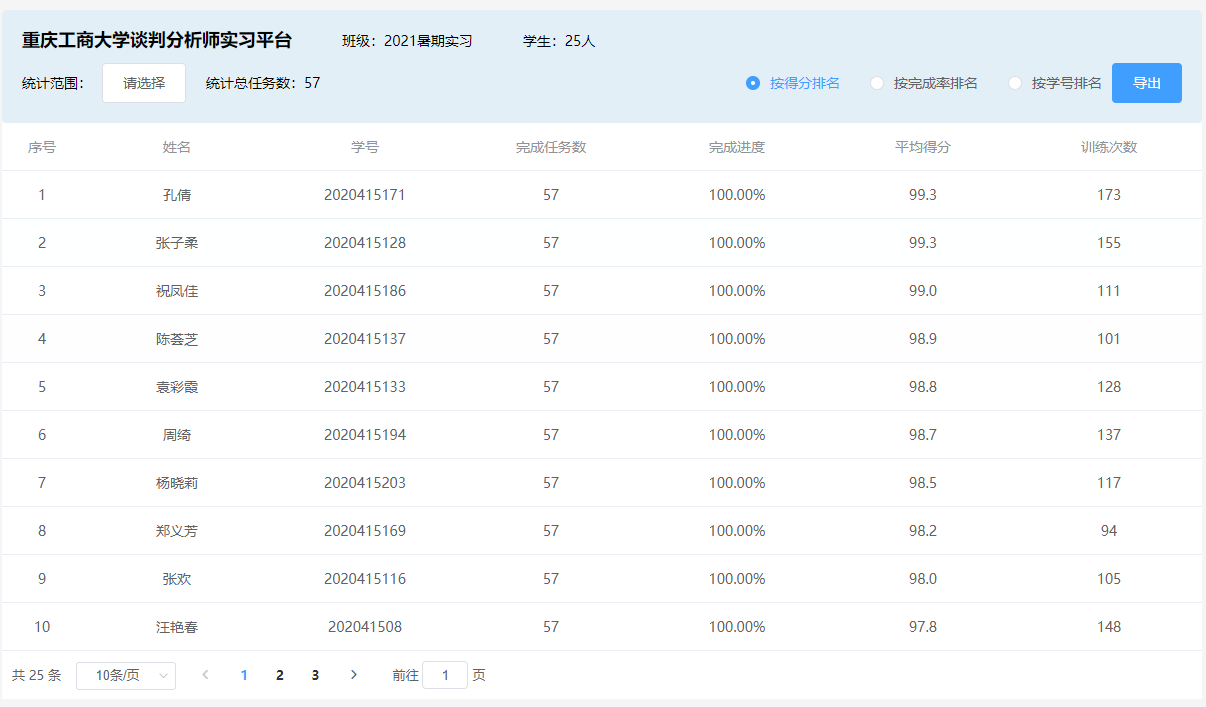Click page 1 in the pagination

coord(244,675)
